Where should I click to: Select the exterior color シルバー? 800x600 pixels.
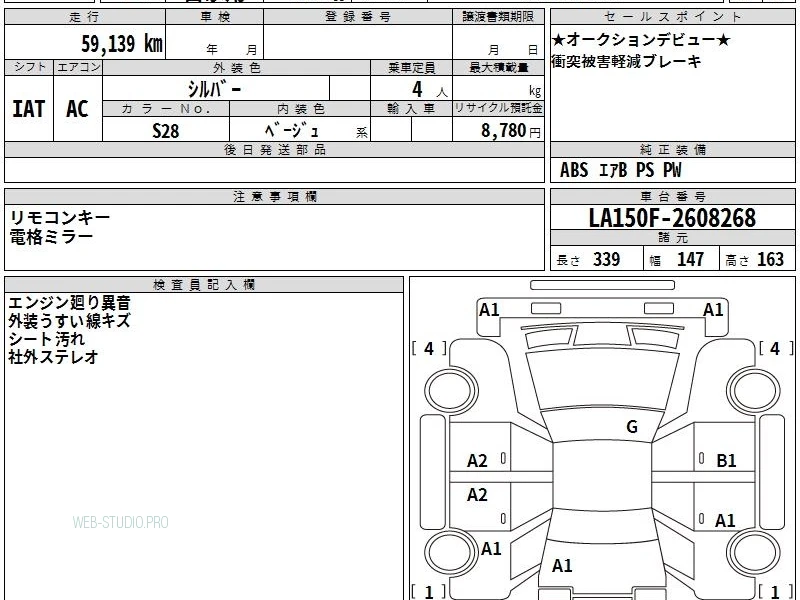214,89
